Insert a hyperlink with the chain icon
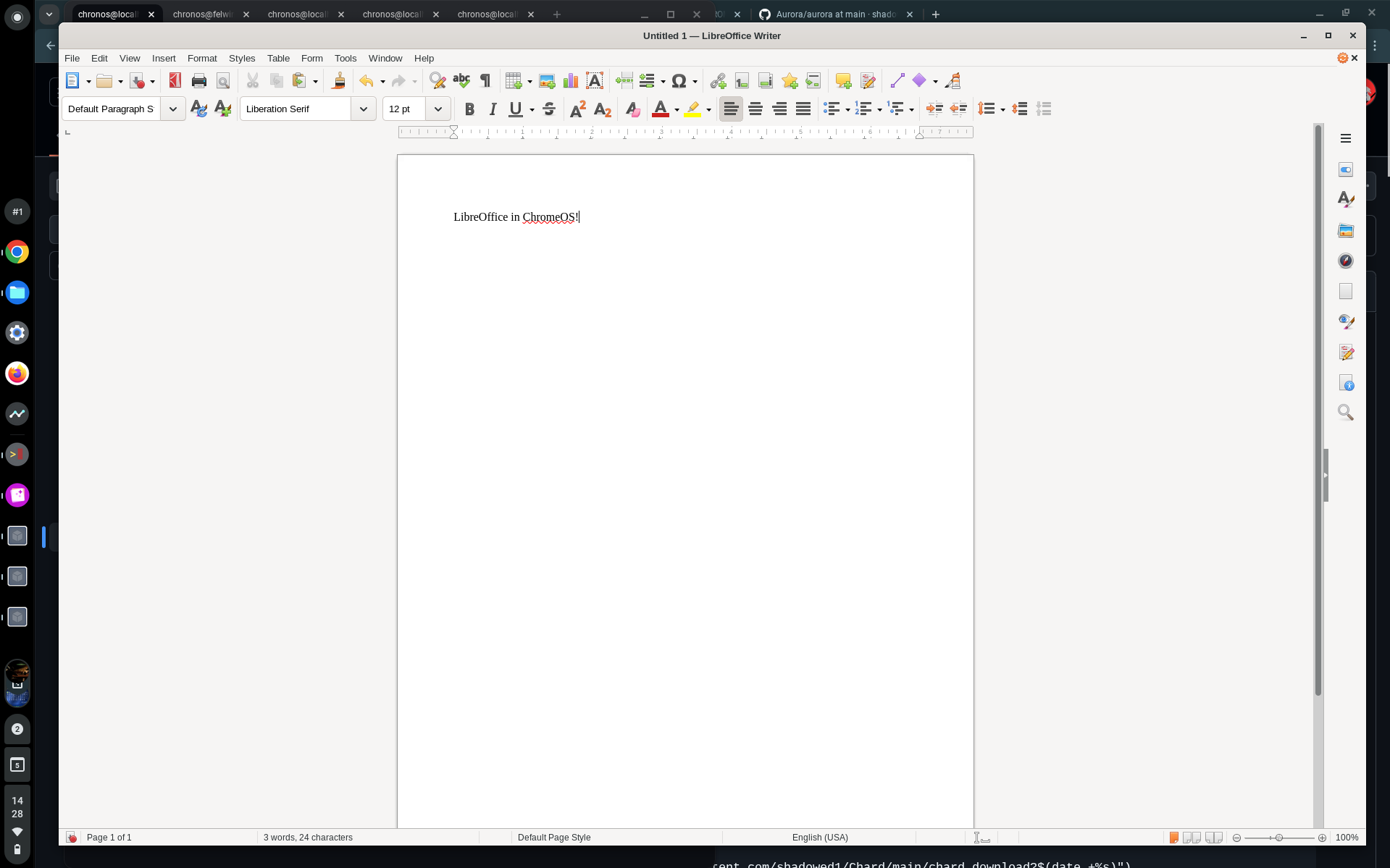1390x868 pixels. (x=718, y=81)
